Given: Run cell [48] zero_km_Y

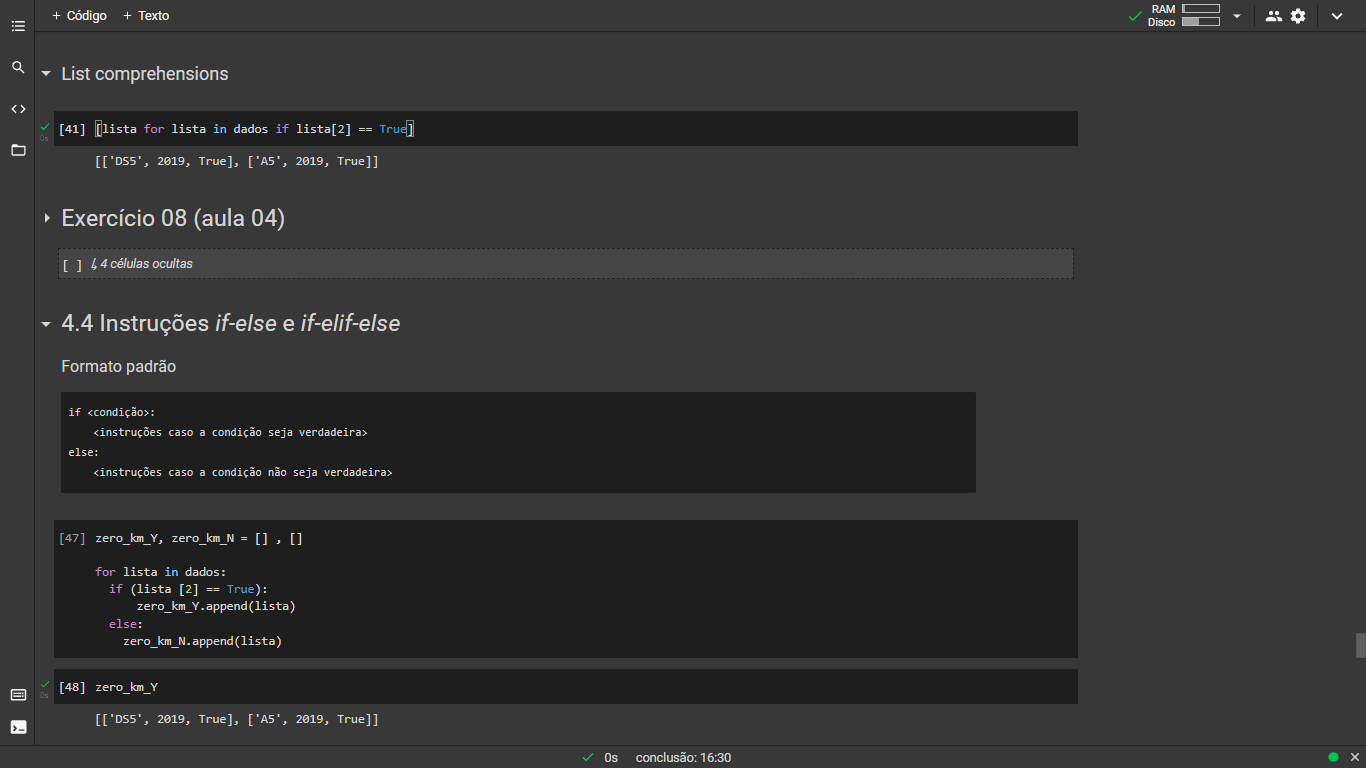Looking at the screenshot, I should (x=72, y=687).
